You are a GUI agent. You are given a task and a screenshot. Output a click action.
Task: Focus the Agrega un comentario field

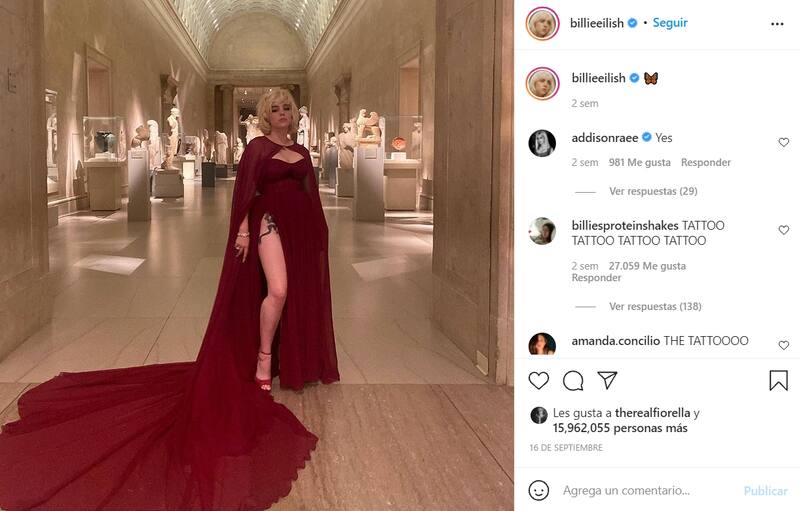(x=648, y=491)
